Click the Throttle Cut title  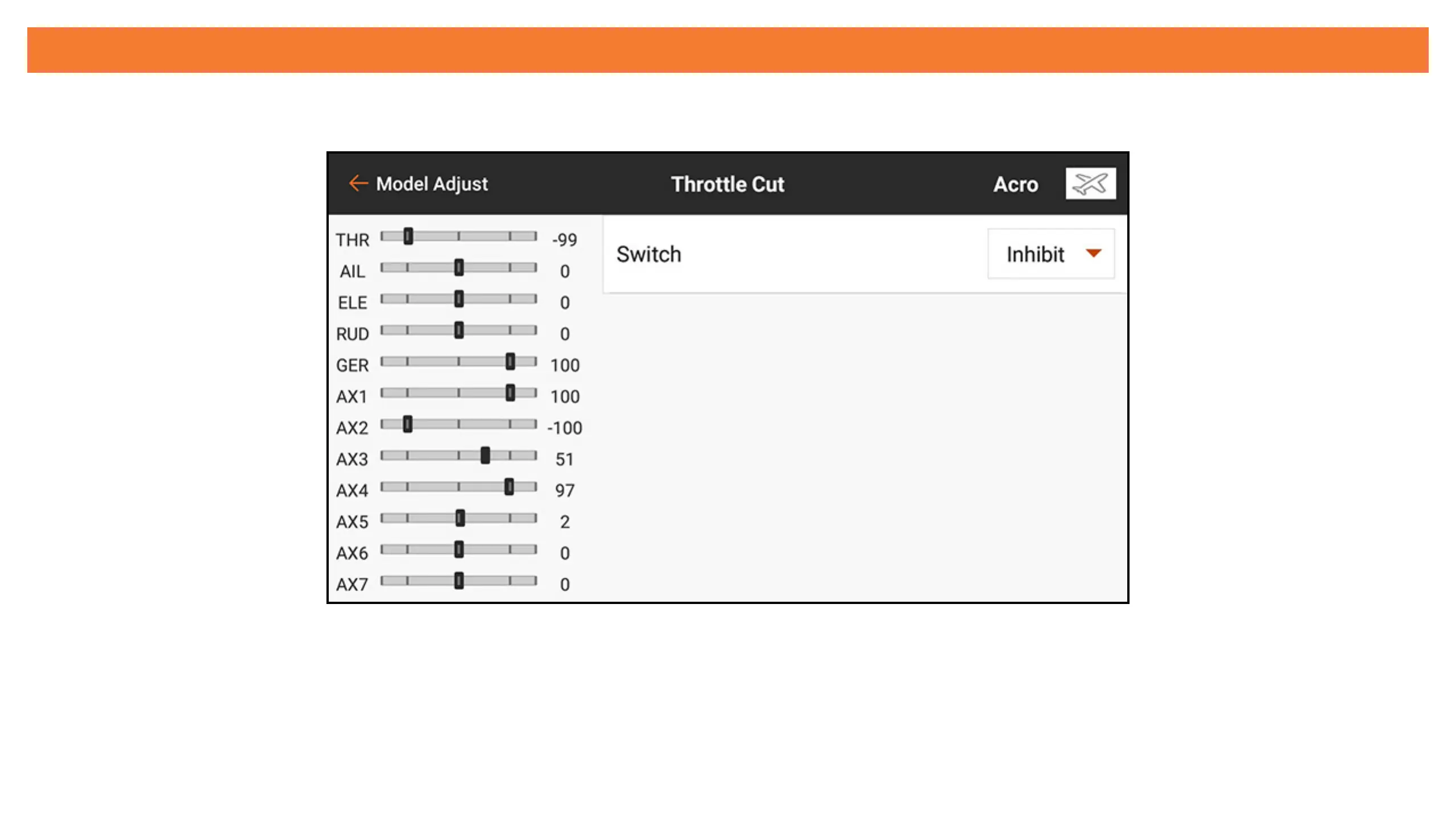tap(727, 184)
